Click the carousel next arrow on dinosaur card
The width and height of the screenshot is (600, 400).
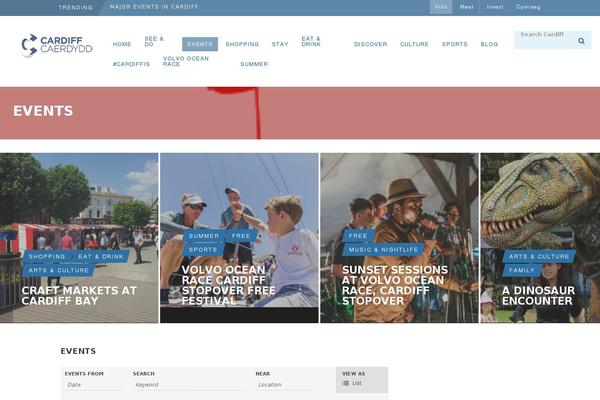pos(593,238)
